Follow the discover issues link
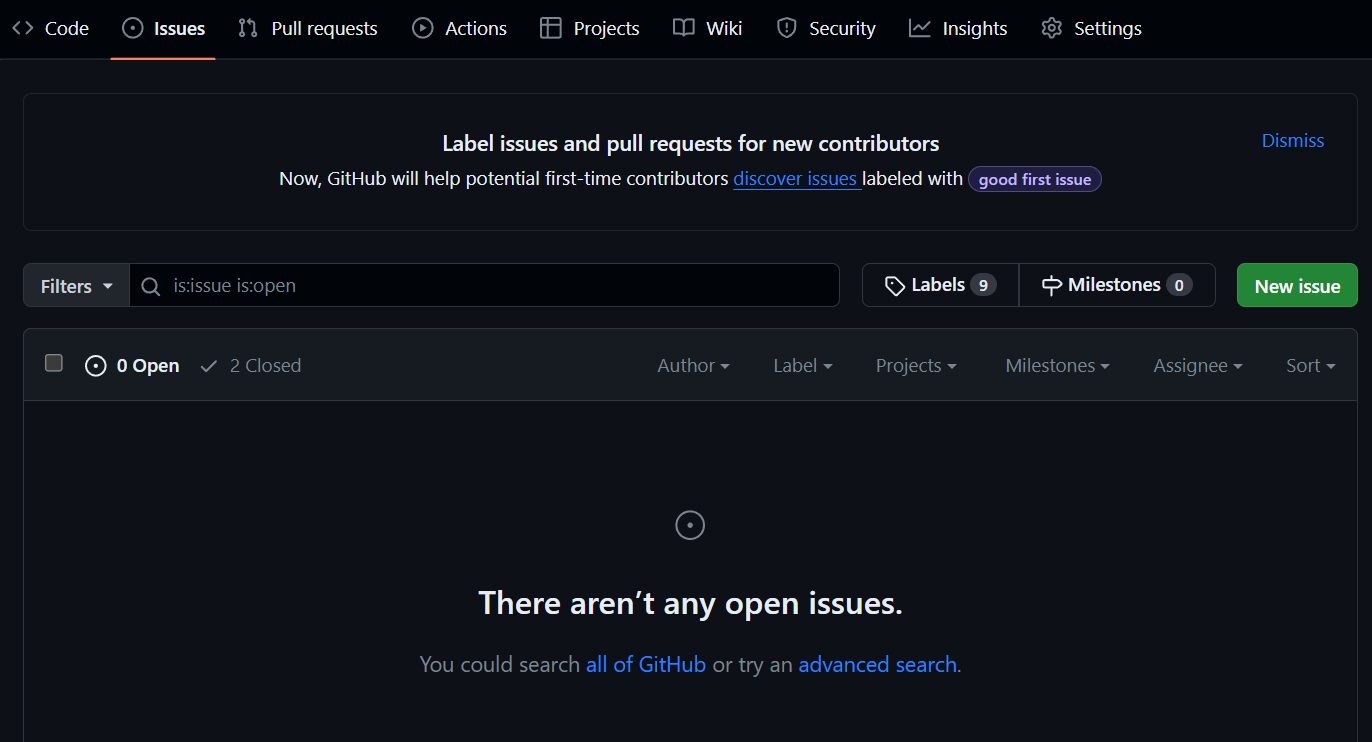Screen dimensions: 1372x742 click(x=795, y=179)
